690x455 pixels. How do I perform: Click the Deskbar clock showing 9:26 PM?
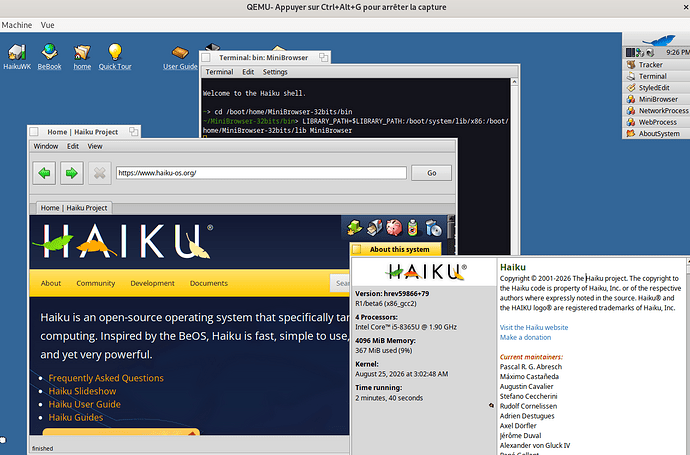coord(677,53)
